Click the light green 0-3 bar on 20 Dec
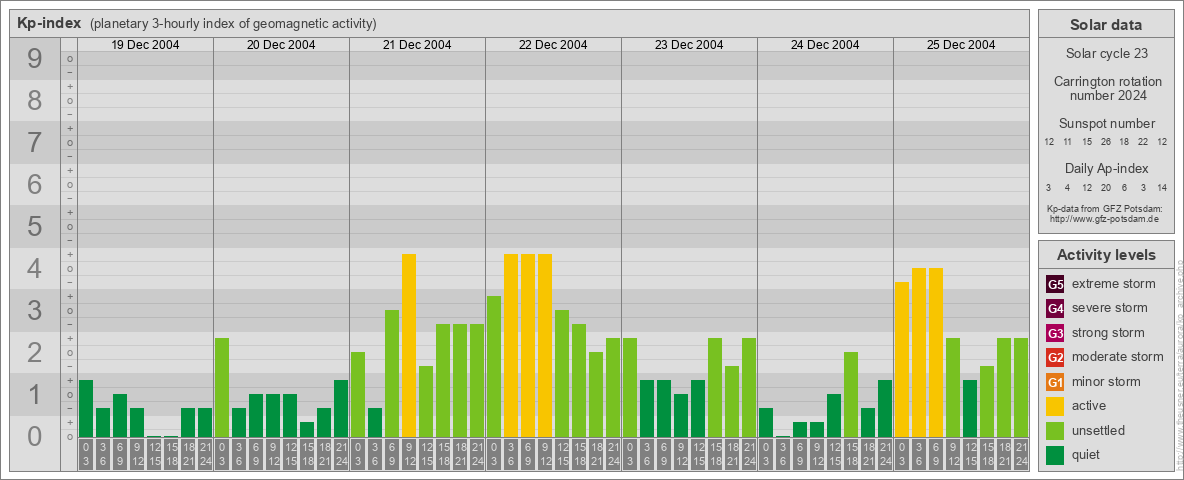The image size is (1184, 480). coord(222,387)
